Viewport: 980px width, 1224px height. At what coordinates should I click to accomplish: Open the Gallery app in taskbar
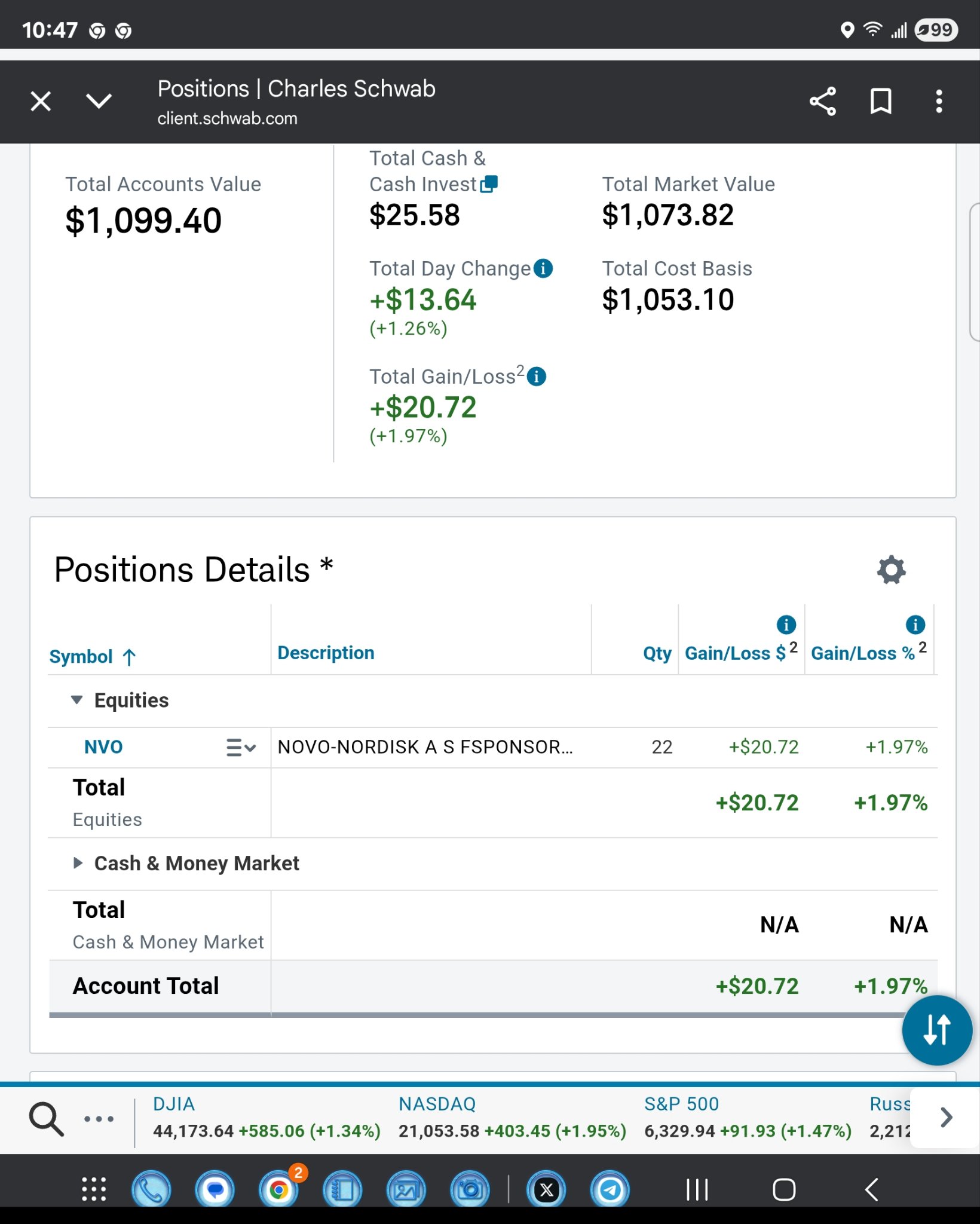click(407, 1189)
